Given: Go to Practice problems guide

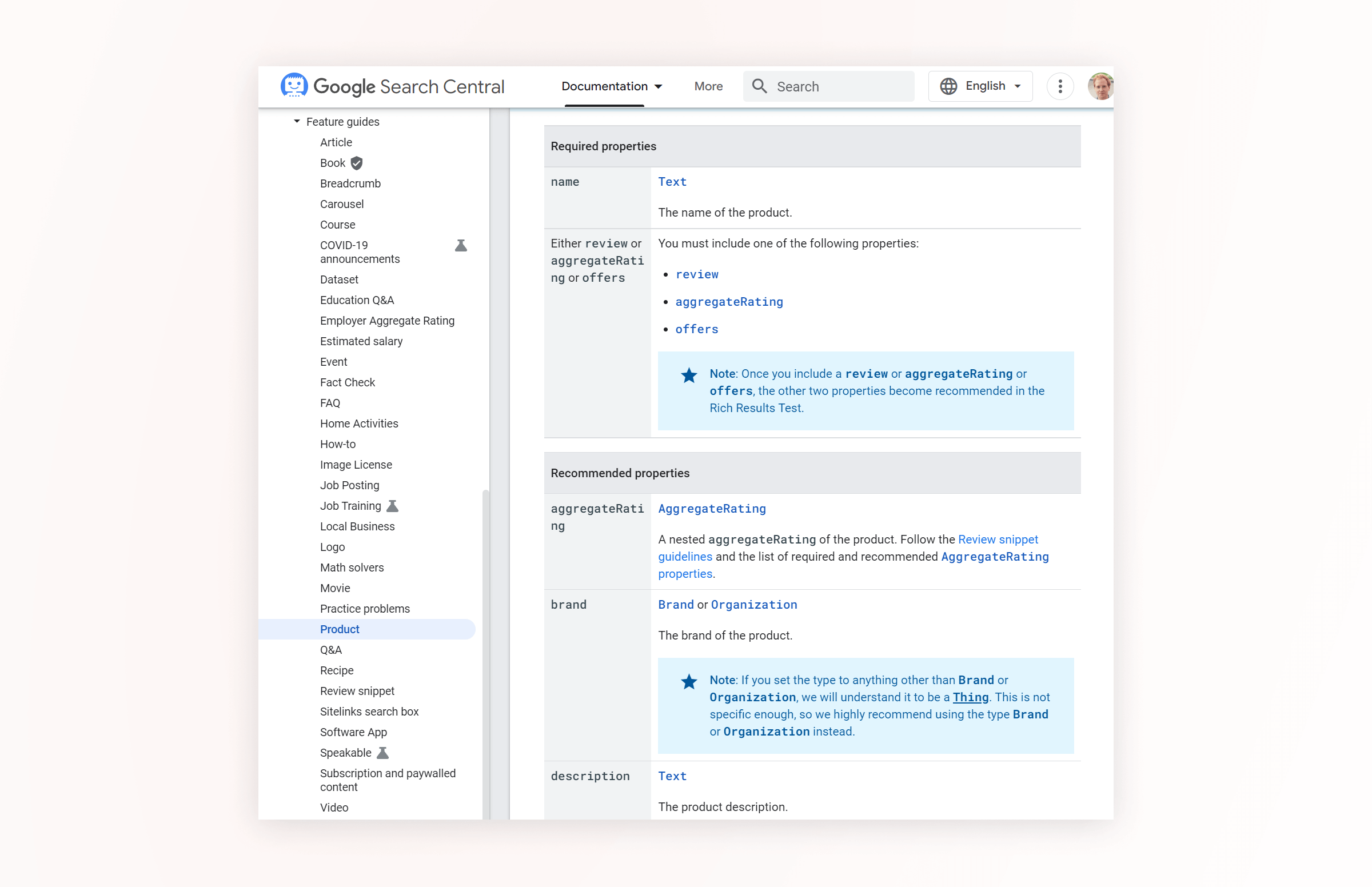Looking at the screenshot, I should pos(365,609).
